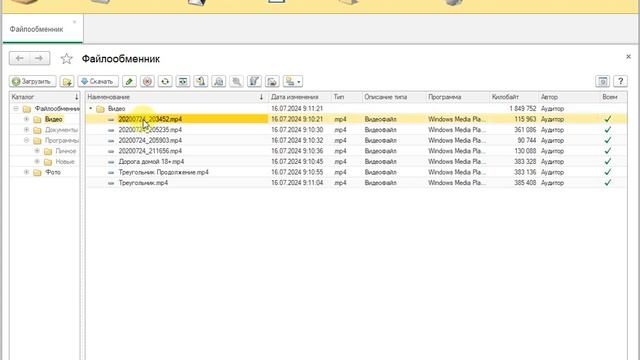Expand the Видео folder in catalog tree
The height and width of the screenshot is (360, 640).
(27, 119)
